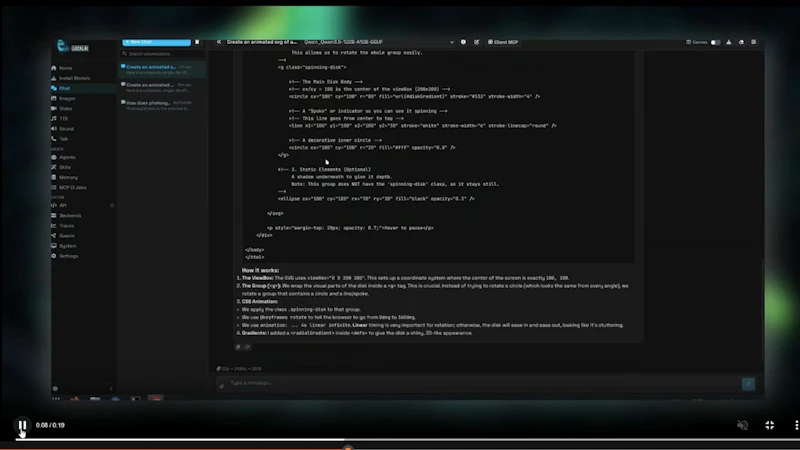Open the second 'Create an animated...' conversation
Screen dimensions: 800x450
coord(162,87)
